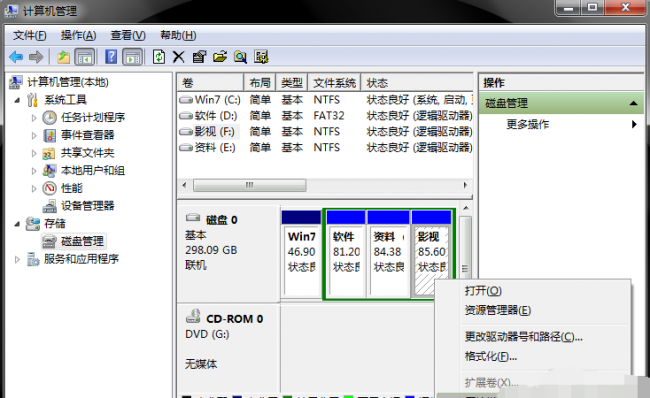
Task: Toggle the action pane toolbar icon
Action: (x=133, y=57)
